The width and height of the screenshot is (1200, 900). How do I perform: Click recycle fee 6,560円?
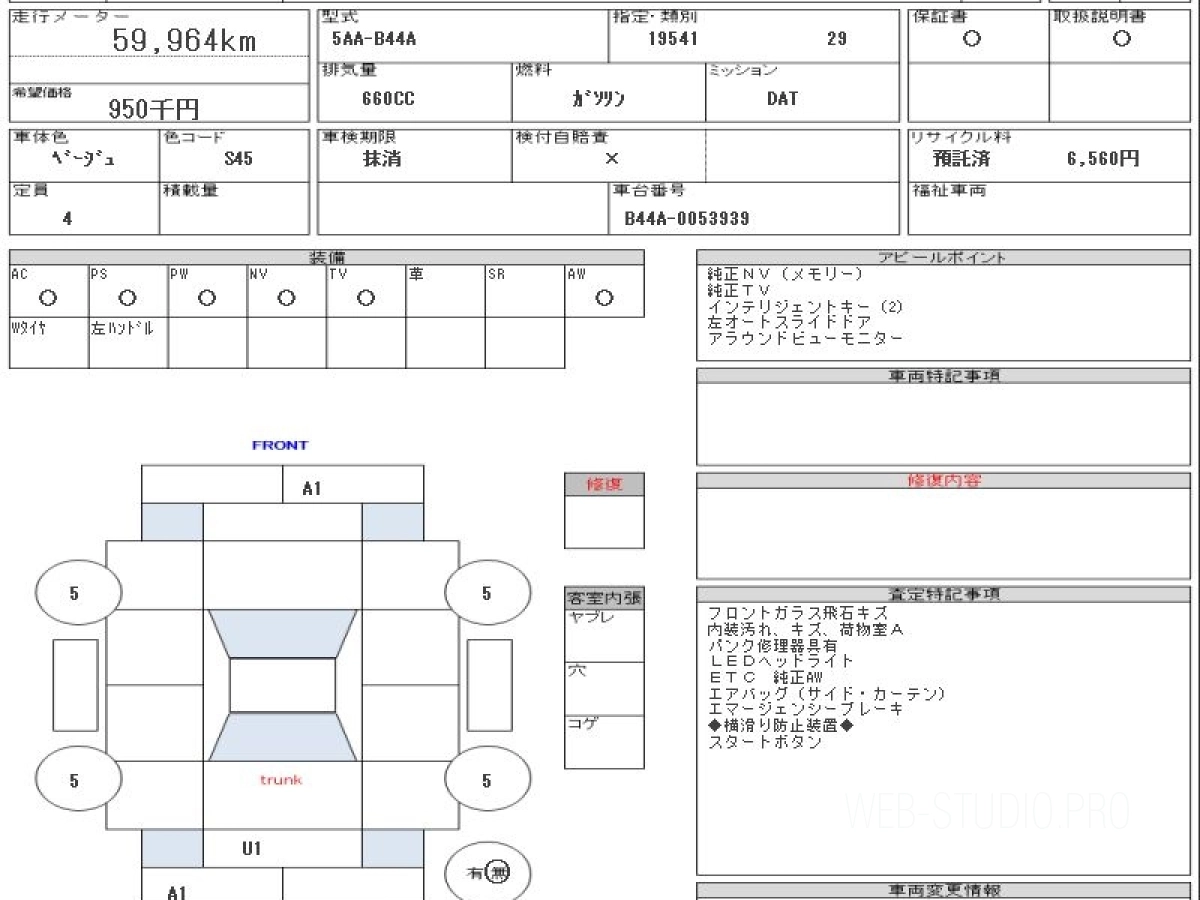[1103, 159]
